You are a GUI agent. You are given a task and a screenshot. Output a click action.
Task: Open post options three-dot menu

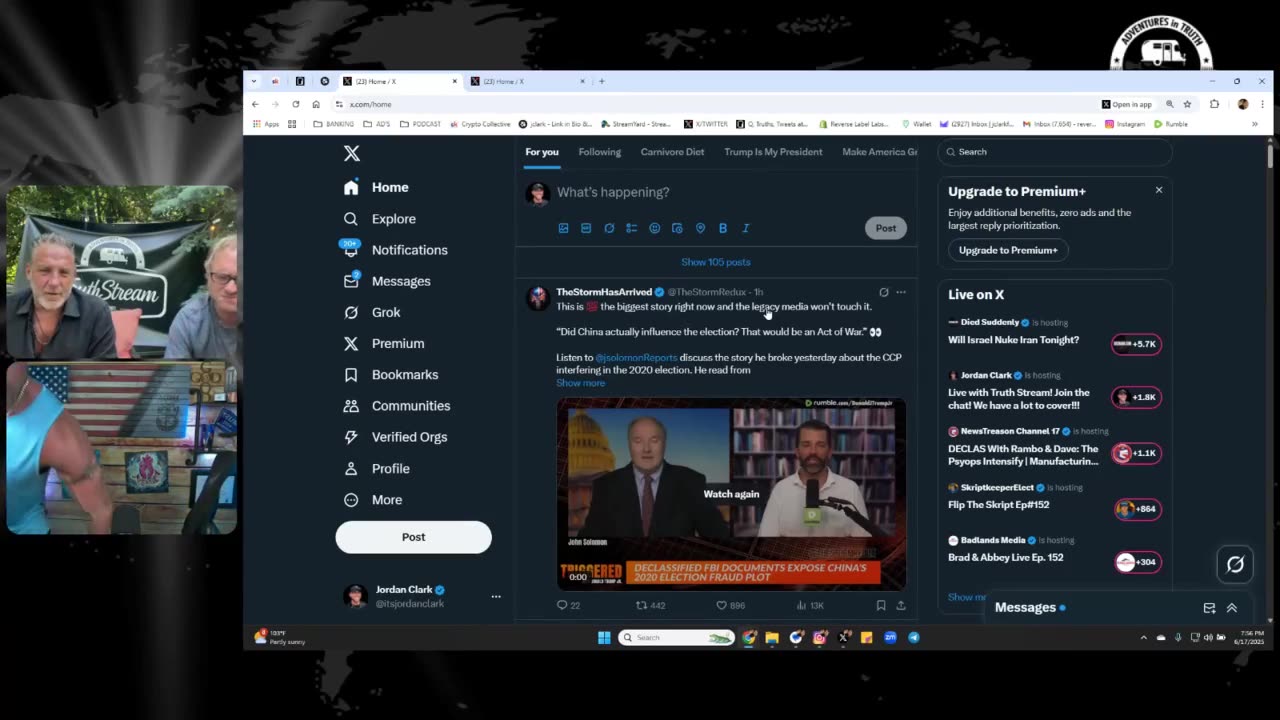point(901,292)
